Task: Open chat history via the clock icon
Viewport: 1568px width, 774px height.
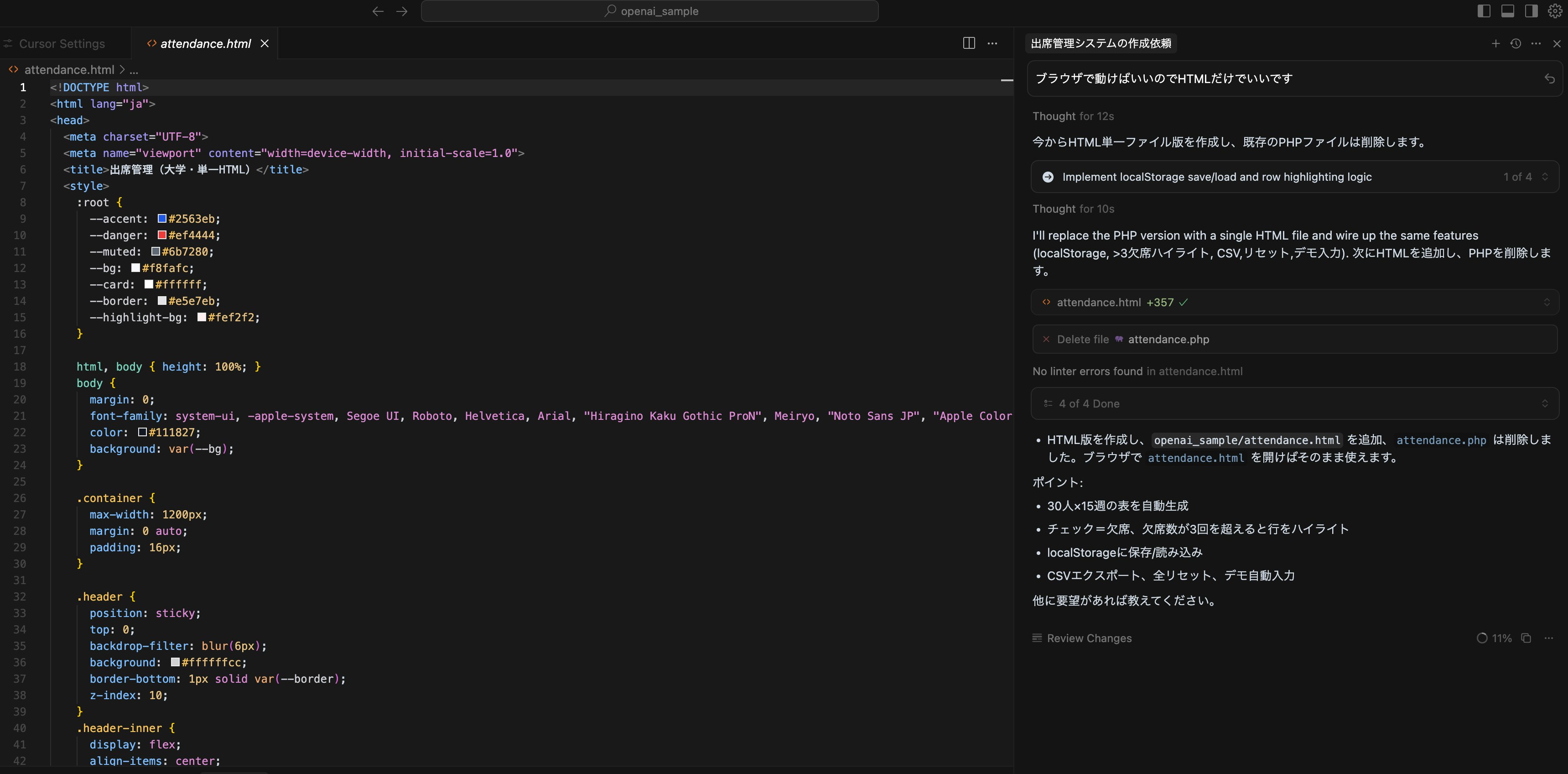Action: coord(1515,43)
